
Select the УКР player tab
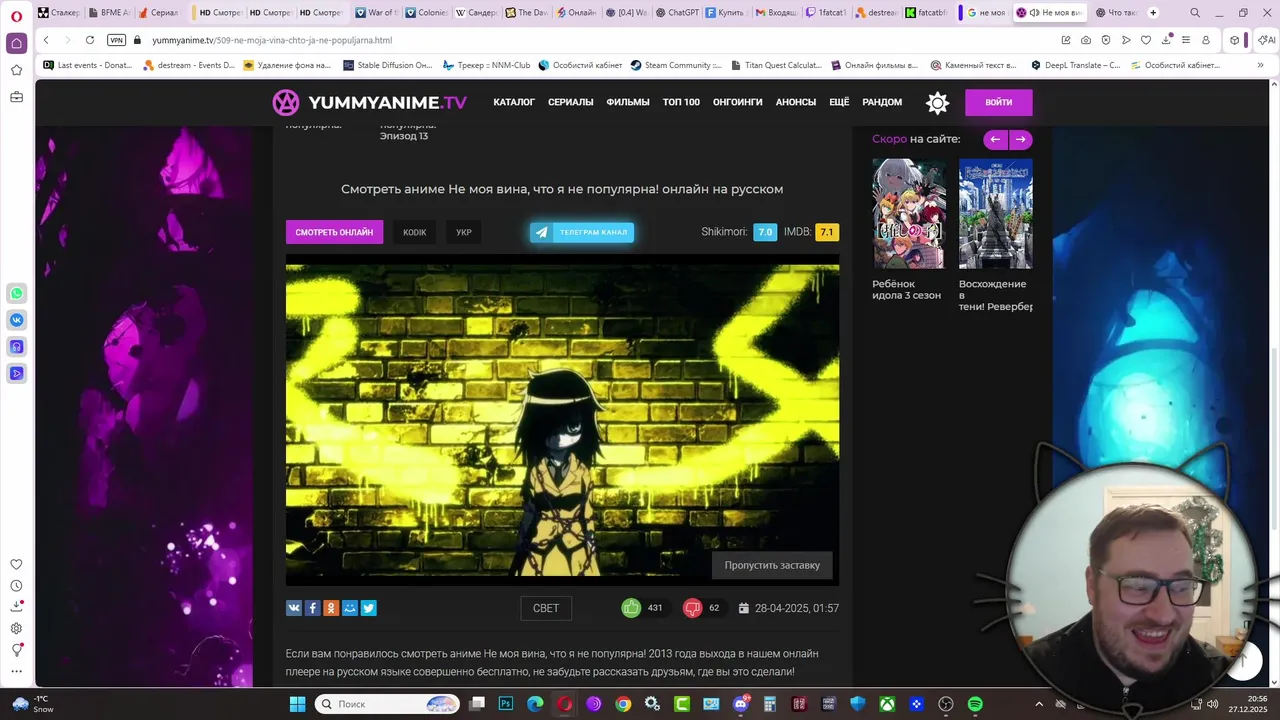[464, 232]
